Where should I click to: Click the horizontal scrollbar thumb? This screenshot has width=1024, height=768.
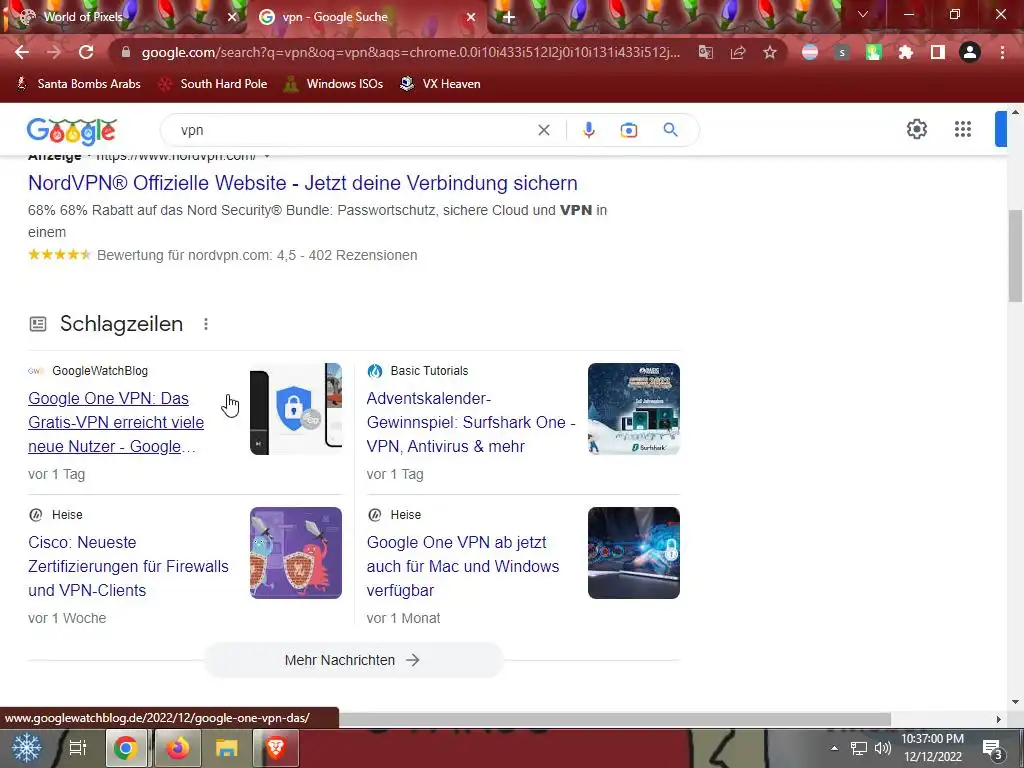point(614,719)
